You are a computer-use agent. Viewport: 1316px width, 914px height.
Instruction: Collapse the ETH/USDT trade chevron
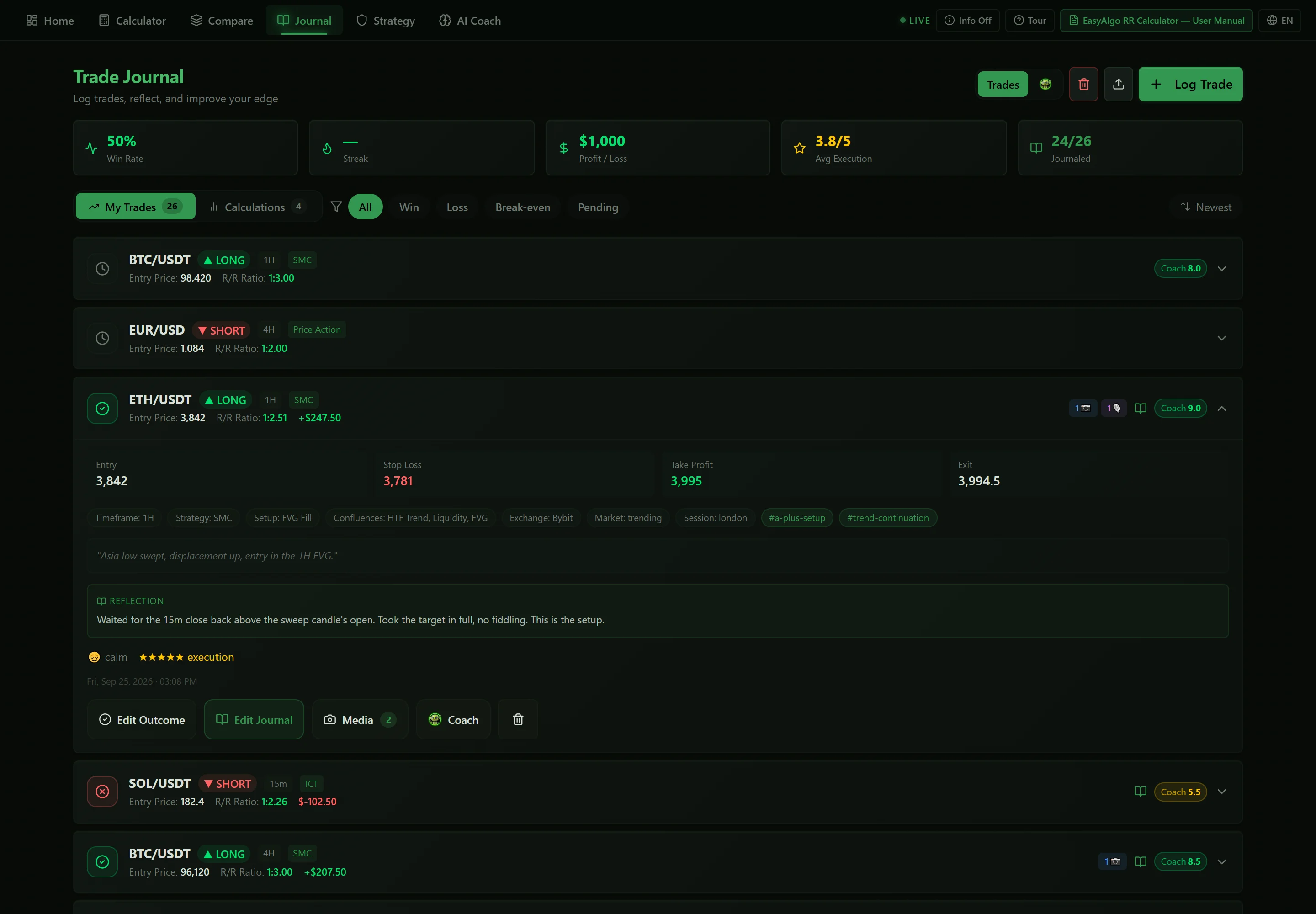coord(1221,408)
